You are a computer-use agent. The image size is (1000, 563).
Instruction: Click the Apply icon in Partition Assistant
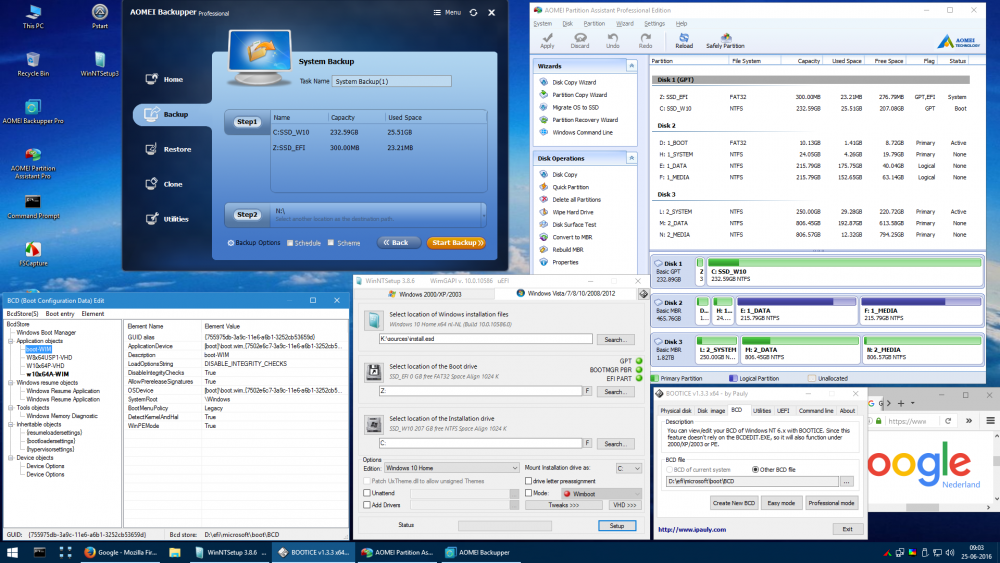pyautogui.click(x=547, y=37)
